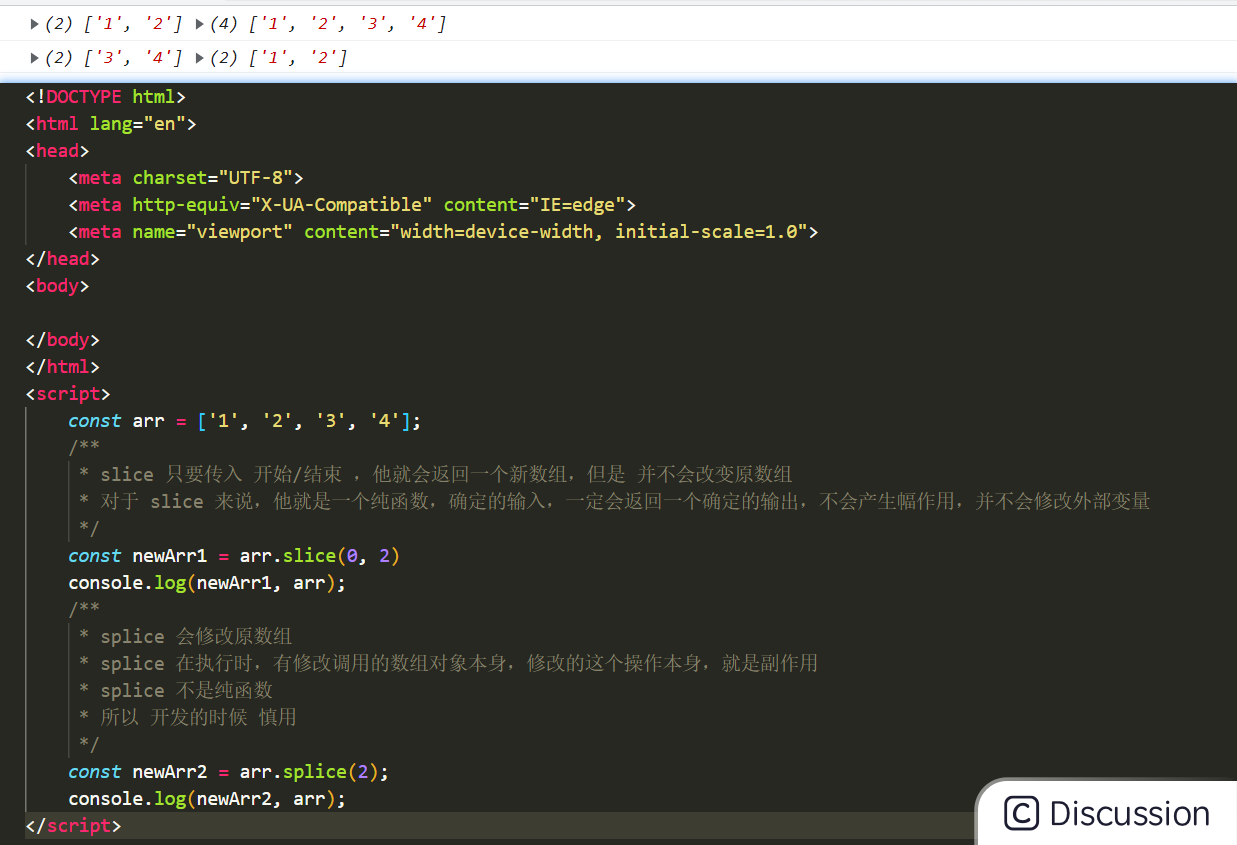Click the const newArr2 = arr.splice(2) line
Screen dimensions: 1237x845
coord(228,772)
